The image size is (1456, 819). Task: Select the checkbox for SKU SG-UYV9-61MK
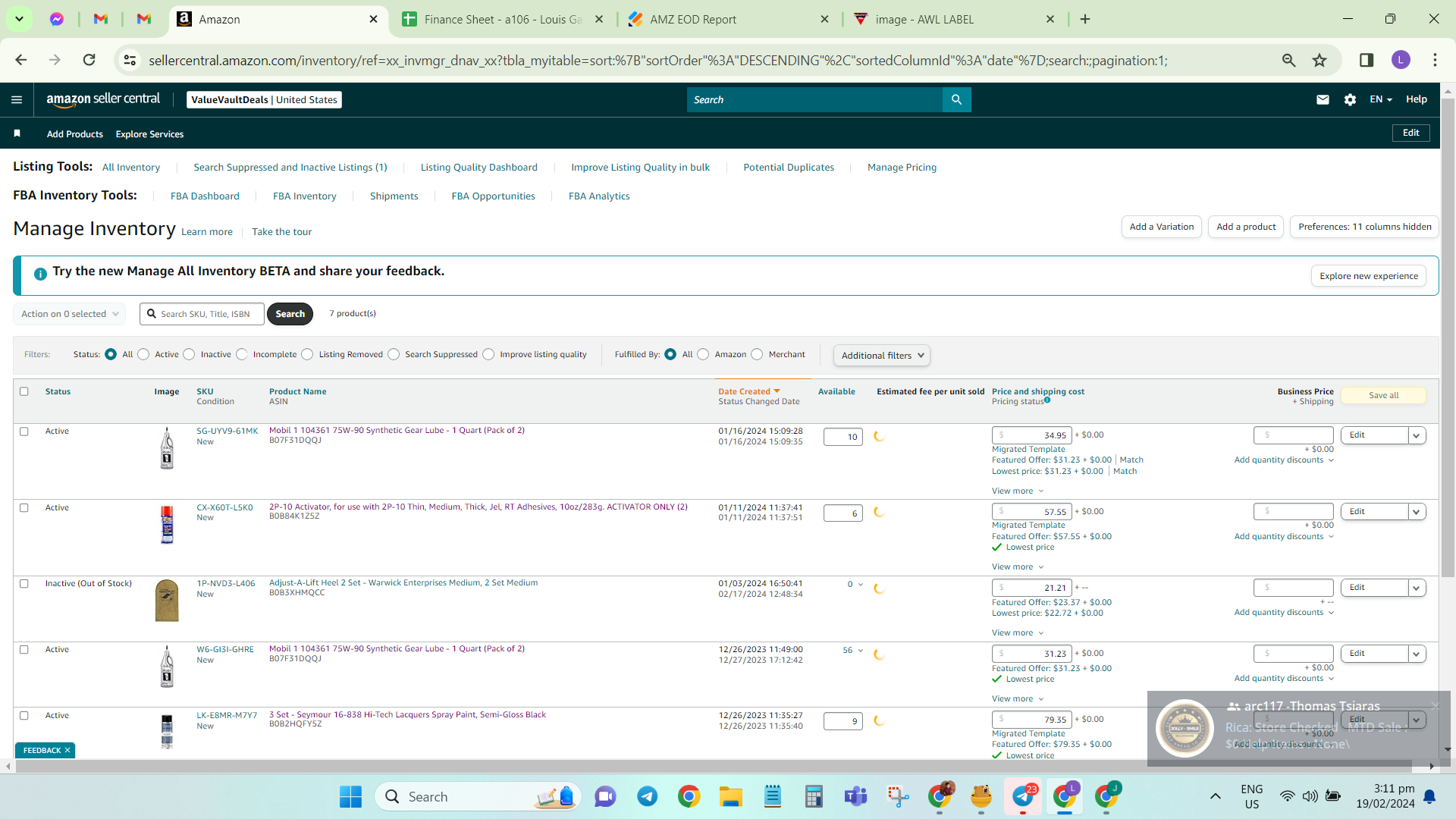pyautogui.click(x=24, y=431)
